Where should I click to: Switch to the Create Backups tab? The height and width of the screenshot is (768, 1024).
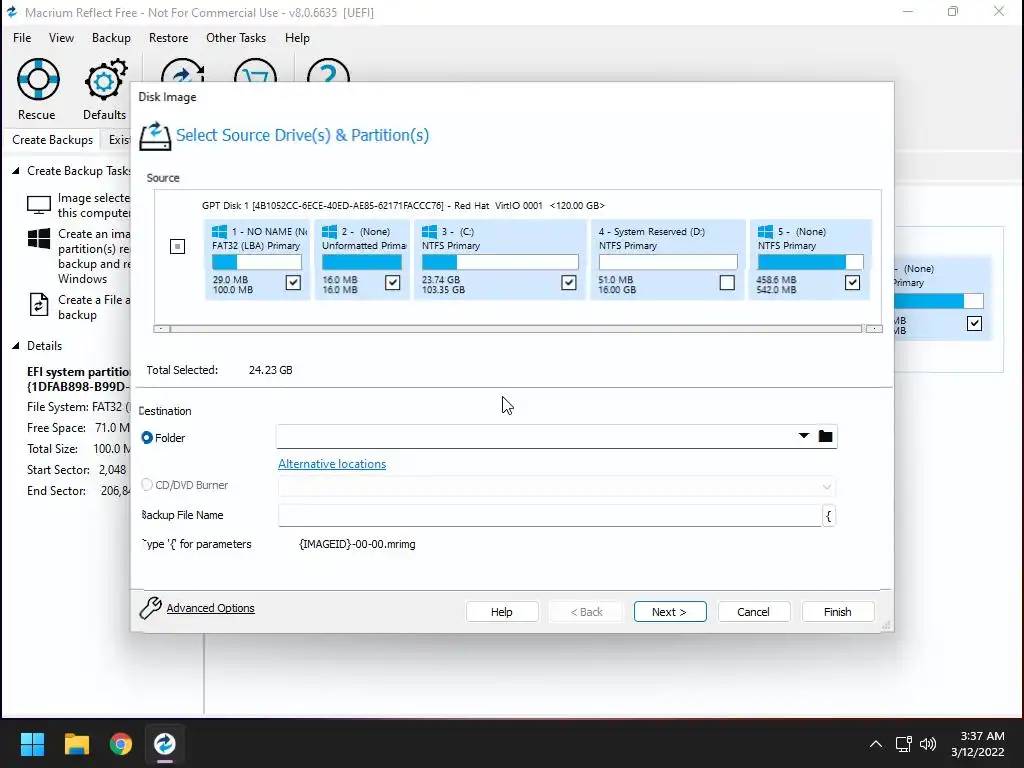point(52,140)
